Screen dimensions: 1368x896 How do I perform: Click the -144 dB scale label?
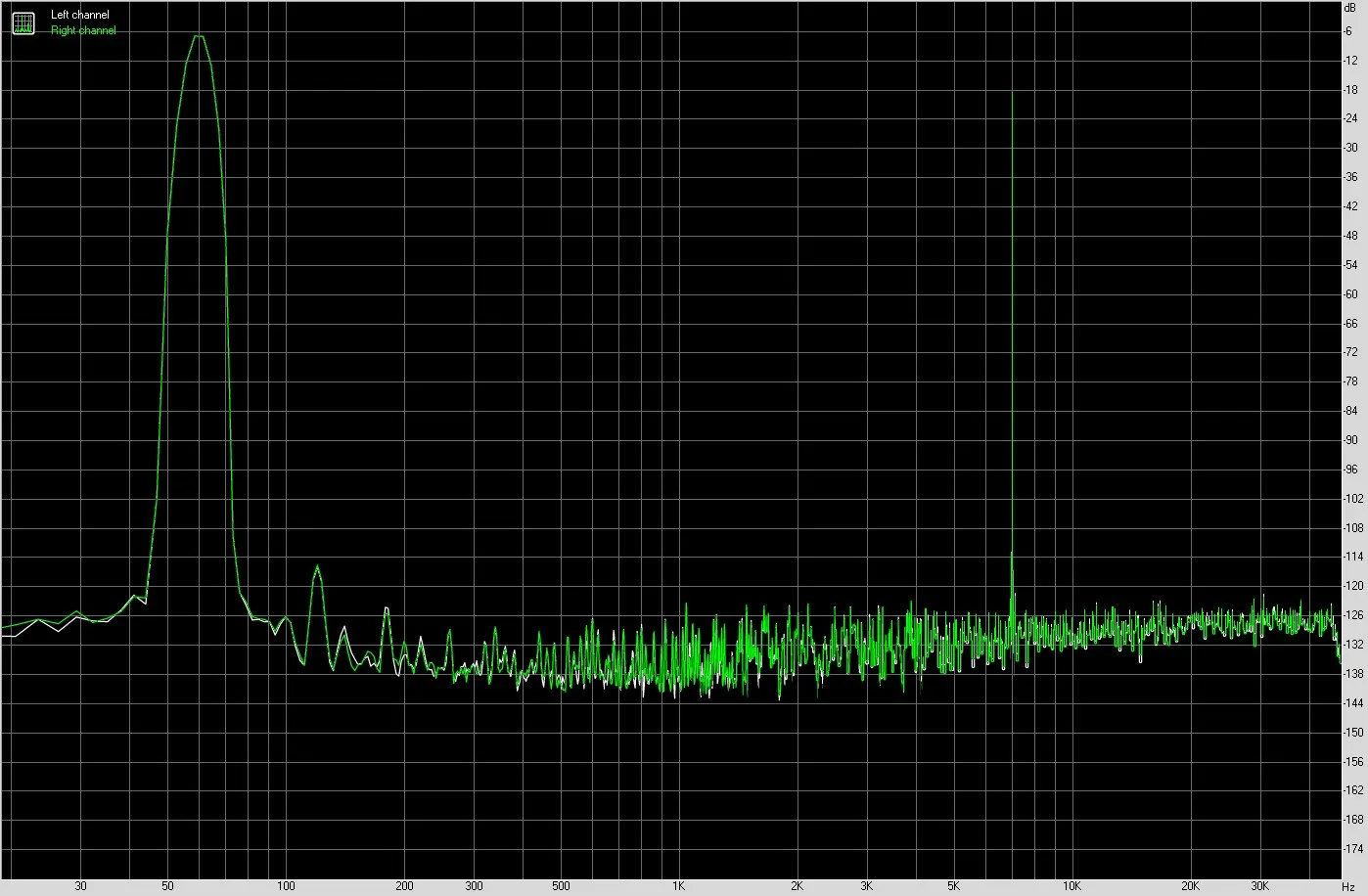(1353, 703)
